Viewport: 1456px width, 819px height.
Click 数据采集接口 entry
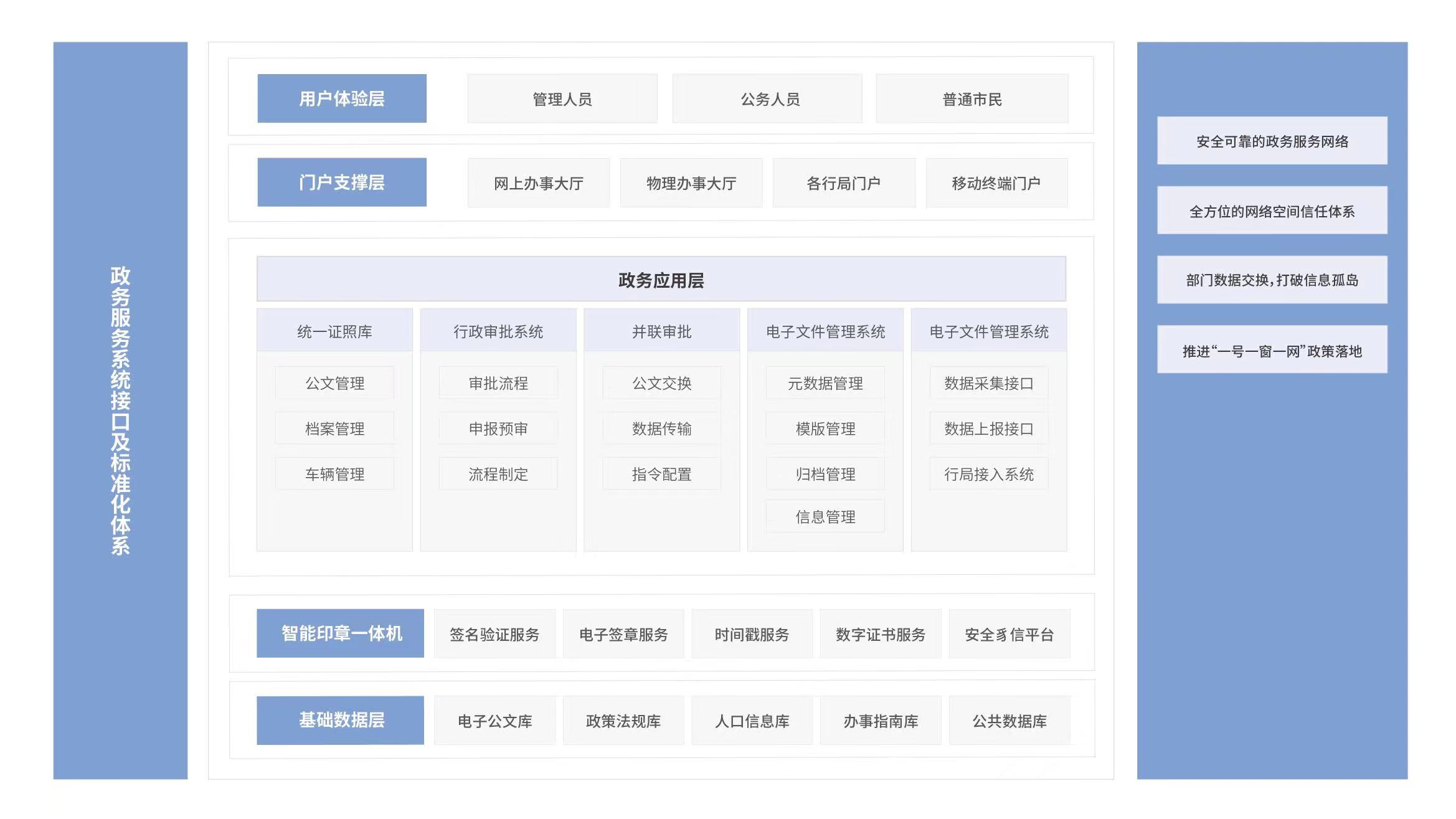[988, 383]
